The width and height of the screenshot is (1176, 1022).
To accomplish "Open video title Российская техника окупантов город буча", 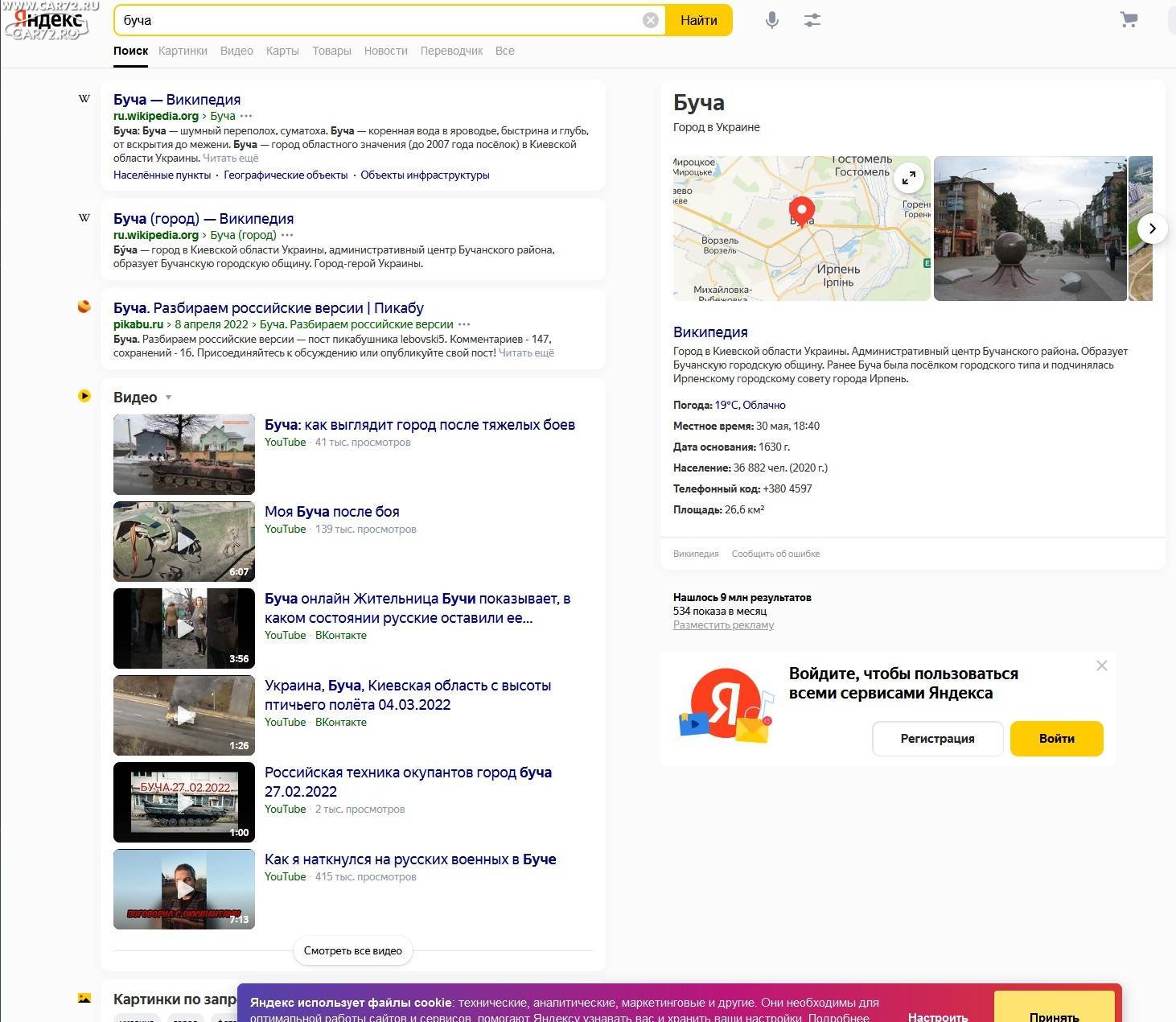I will click(408, 781).
